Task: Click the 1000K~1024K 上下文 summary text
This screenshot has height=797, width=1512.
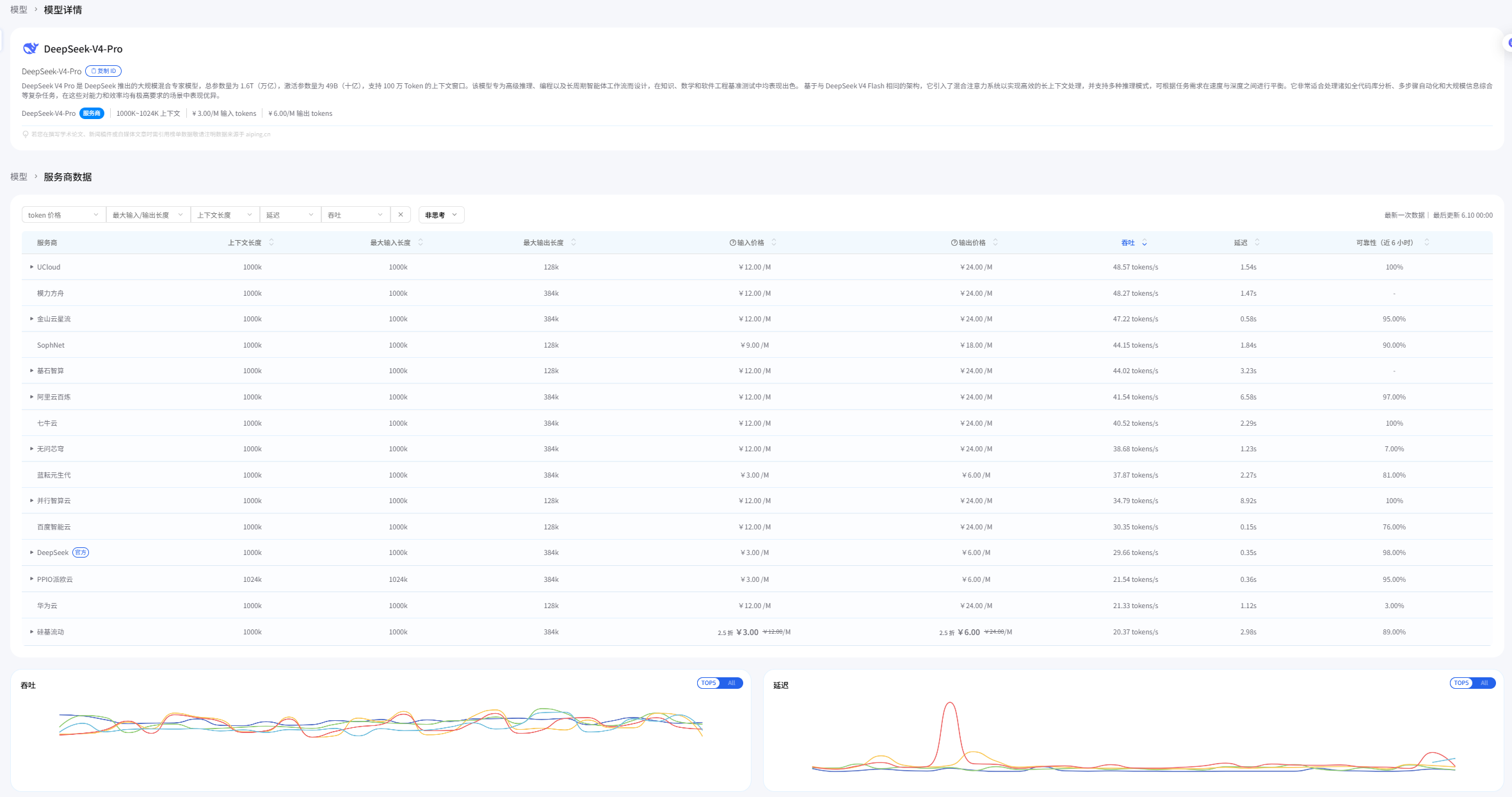Action: 148,113
